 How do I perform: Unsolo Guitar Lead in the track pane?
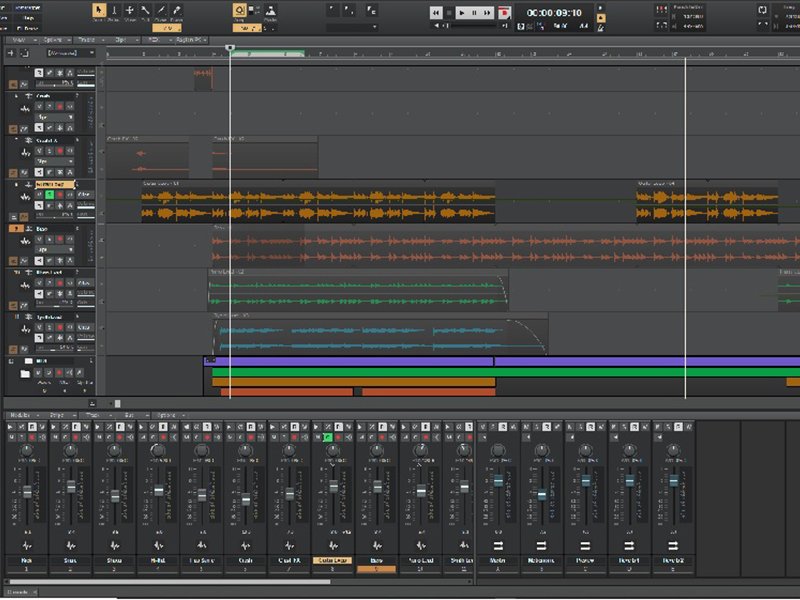coord(49,194)
